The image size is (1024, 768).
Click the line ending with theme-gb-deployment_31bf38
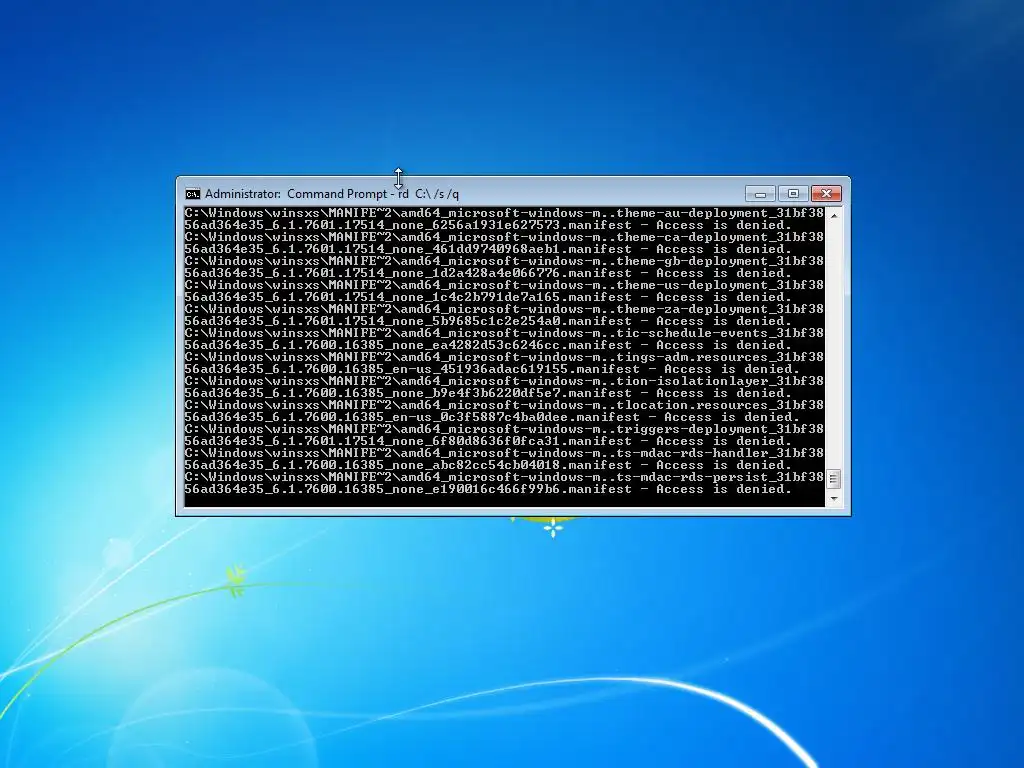pyautogui.click(x=504, y=261)
